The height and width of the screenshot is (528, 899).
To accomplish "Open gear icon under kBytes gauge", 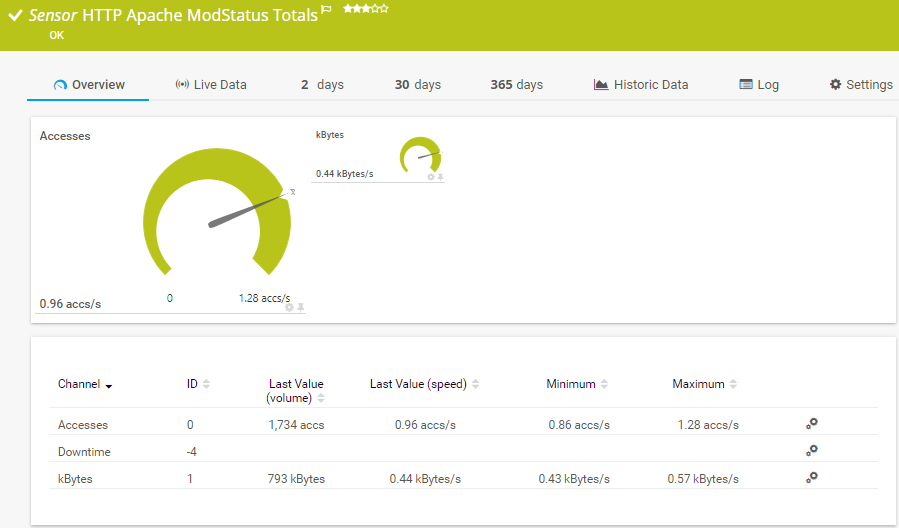I will tap(431, 177).
